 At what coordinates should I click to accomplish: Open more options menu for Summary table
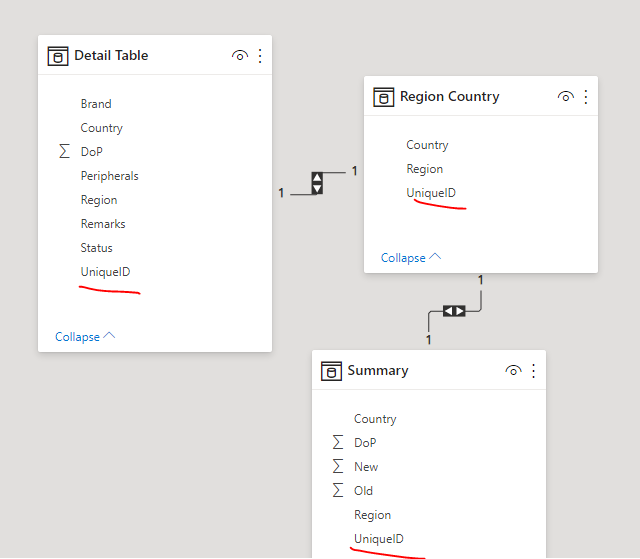(533, 371)
